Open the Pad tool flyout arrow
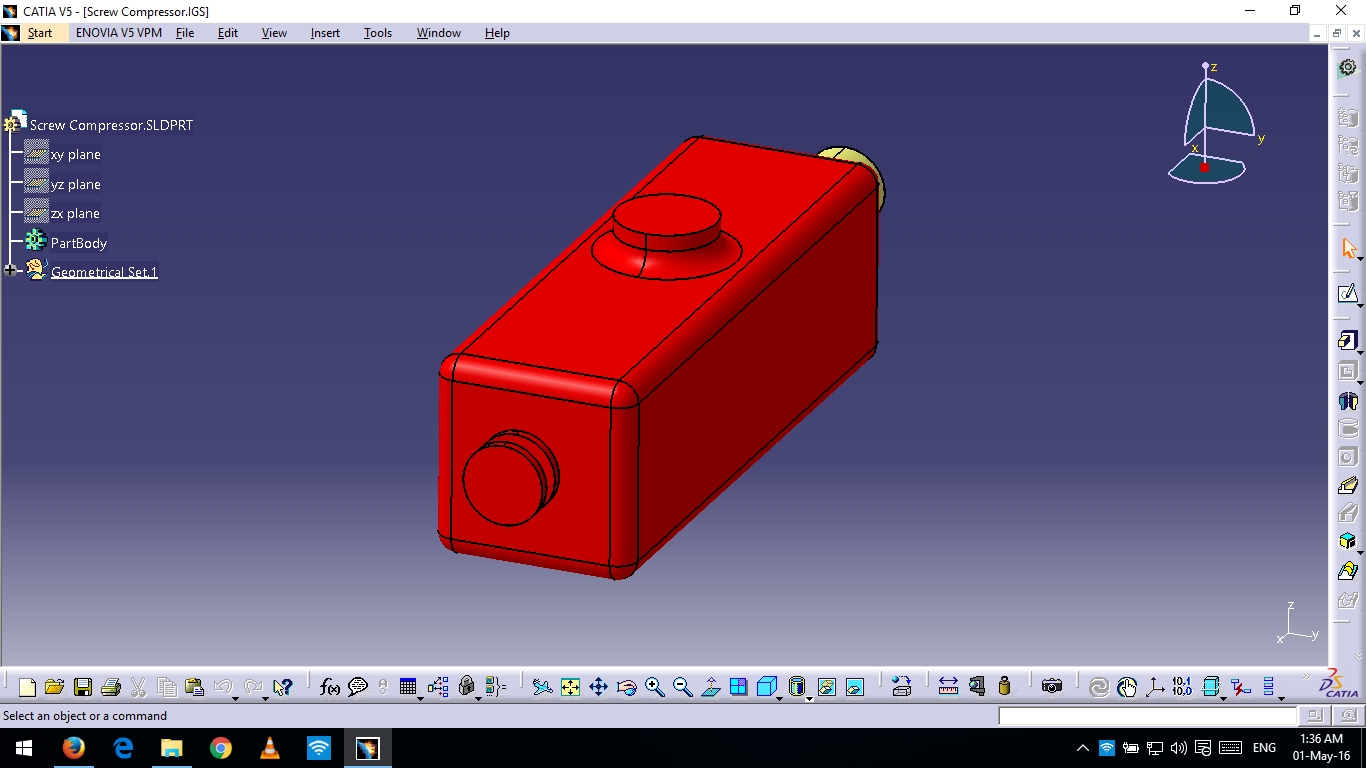This screenshot has width=1366, height=768. pos(1360,353)
